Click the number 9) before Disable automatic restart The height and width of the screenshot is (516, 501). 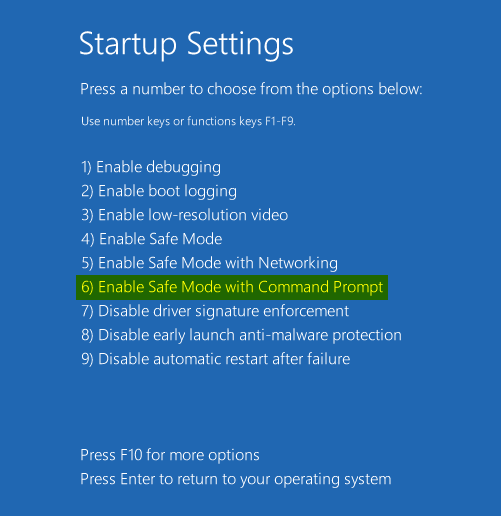(x=87, y=359)
